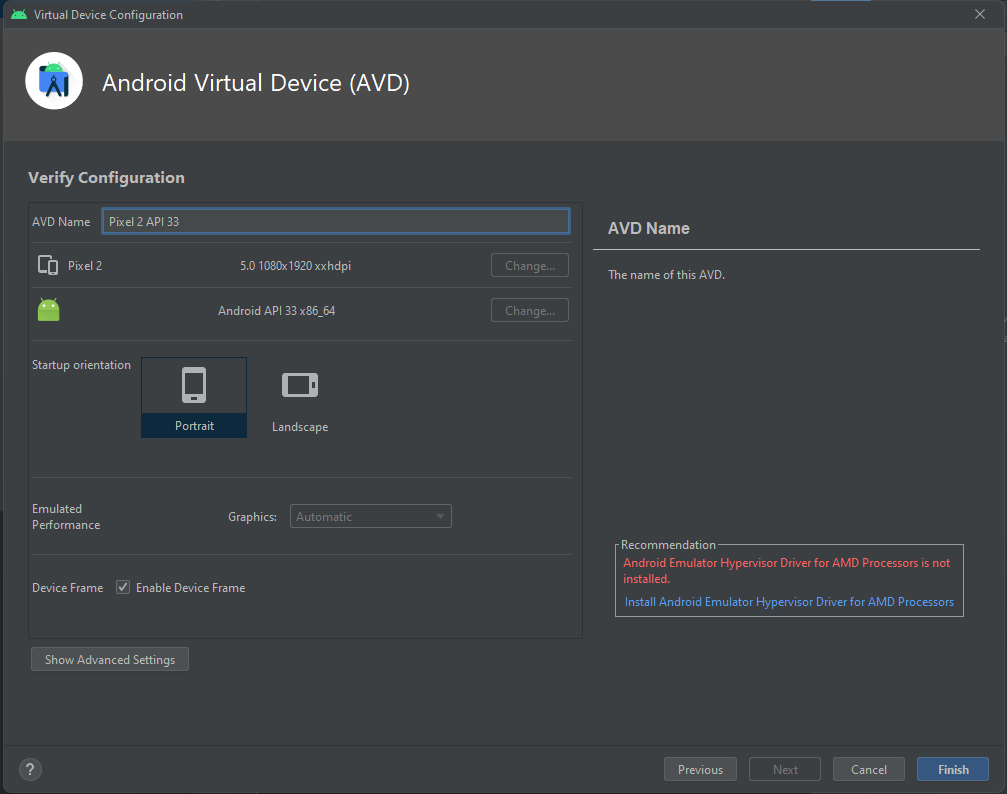1007x794 pixels.
Task: Select Portrait startup orientation
Action: (x=194, y=398)
